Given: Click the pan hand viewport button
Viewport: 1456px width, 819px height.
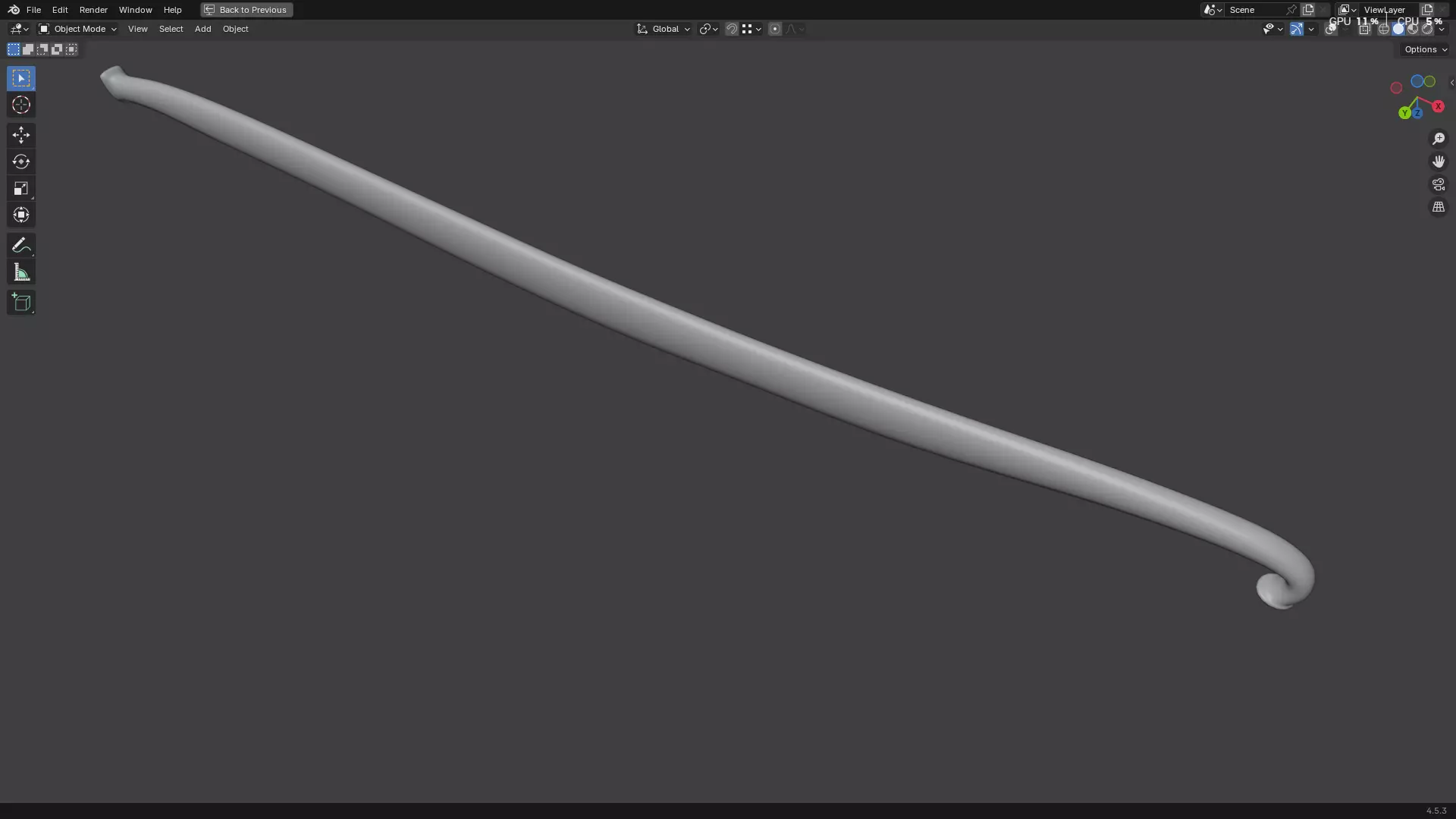Looking at the screenshot, I should click(x=1439, y=162).
